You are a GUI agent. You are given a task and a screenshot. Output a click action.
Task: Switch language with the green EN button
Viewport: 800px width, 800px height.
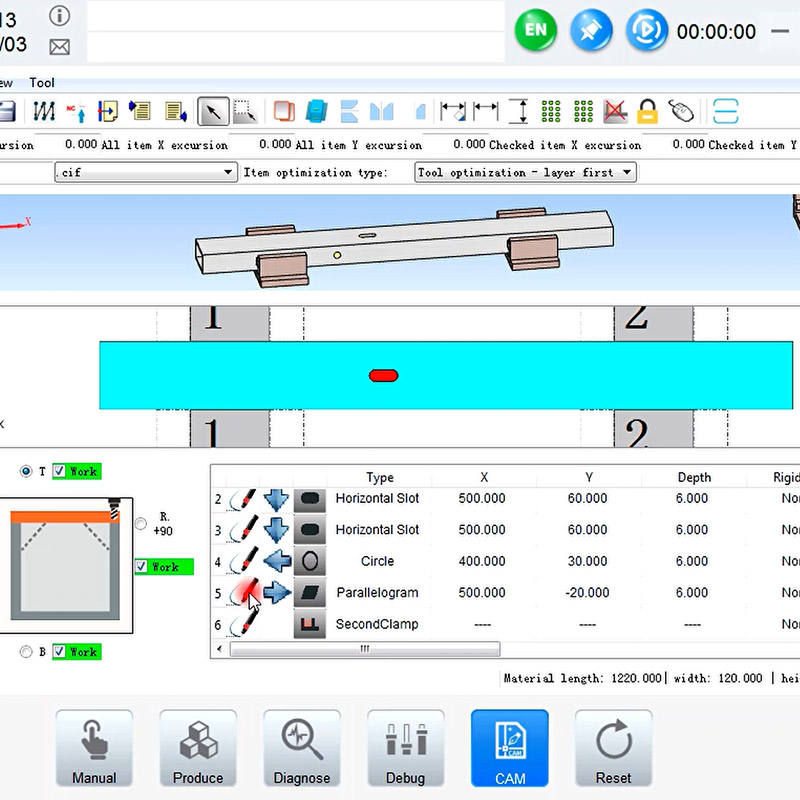pyautogui.click(x=536, y=30)
